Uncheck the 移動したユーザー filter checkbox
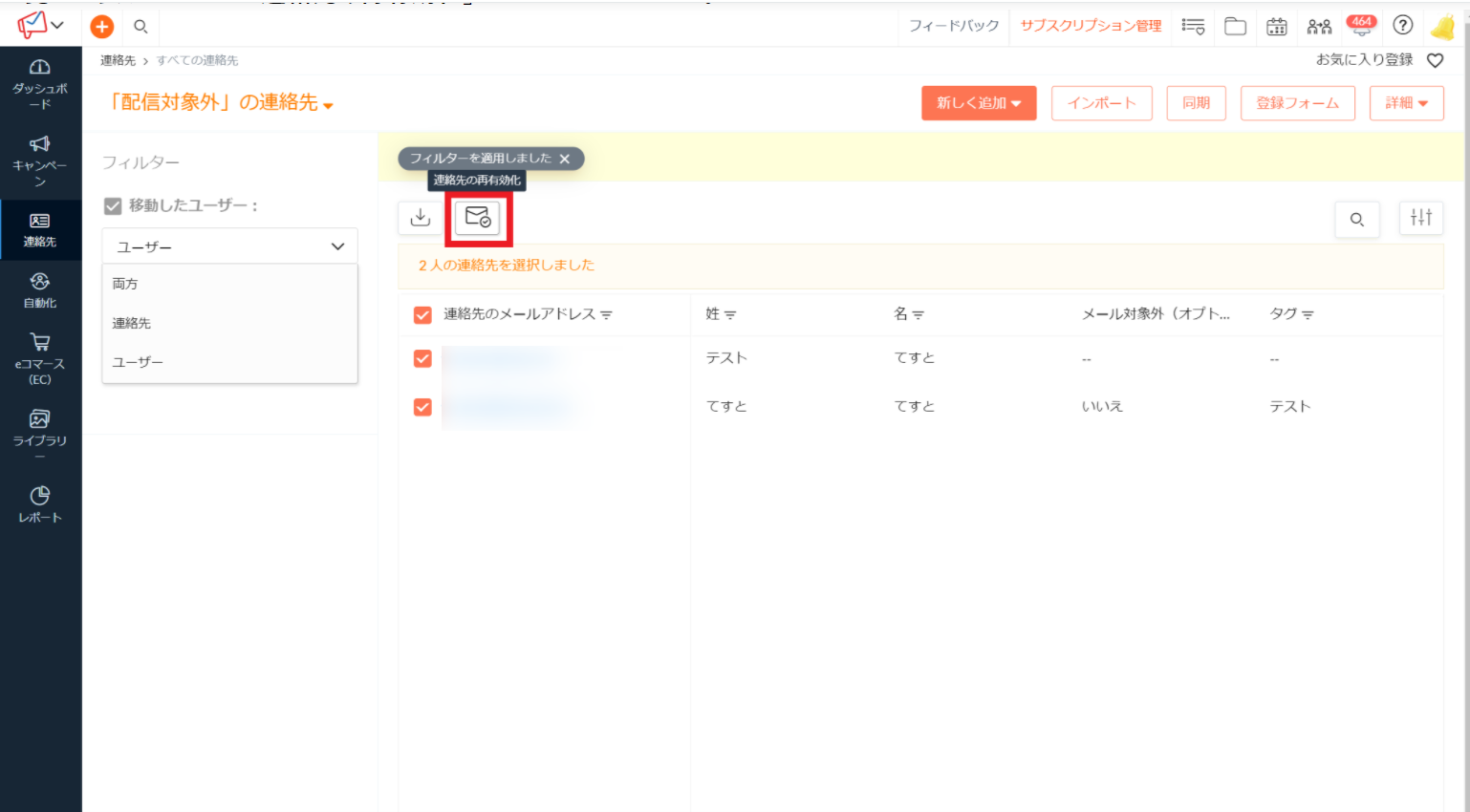 [113, 205]
